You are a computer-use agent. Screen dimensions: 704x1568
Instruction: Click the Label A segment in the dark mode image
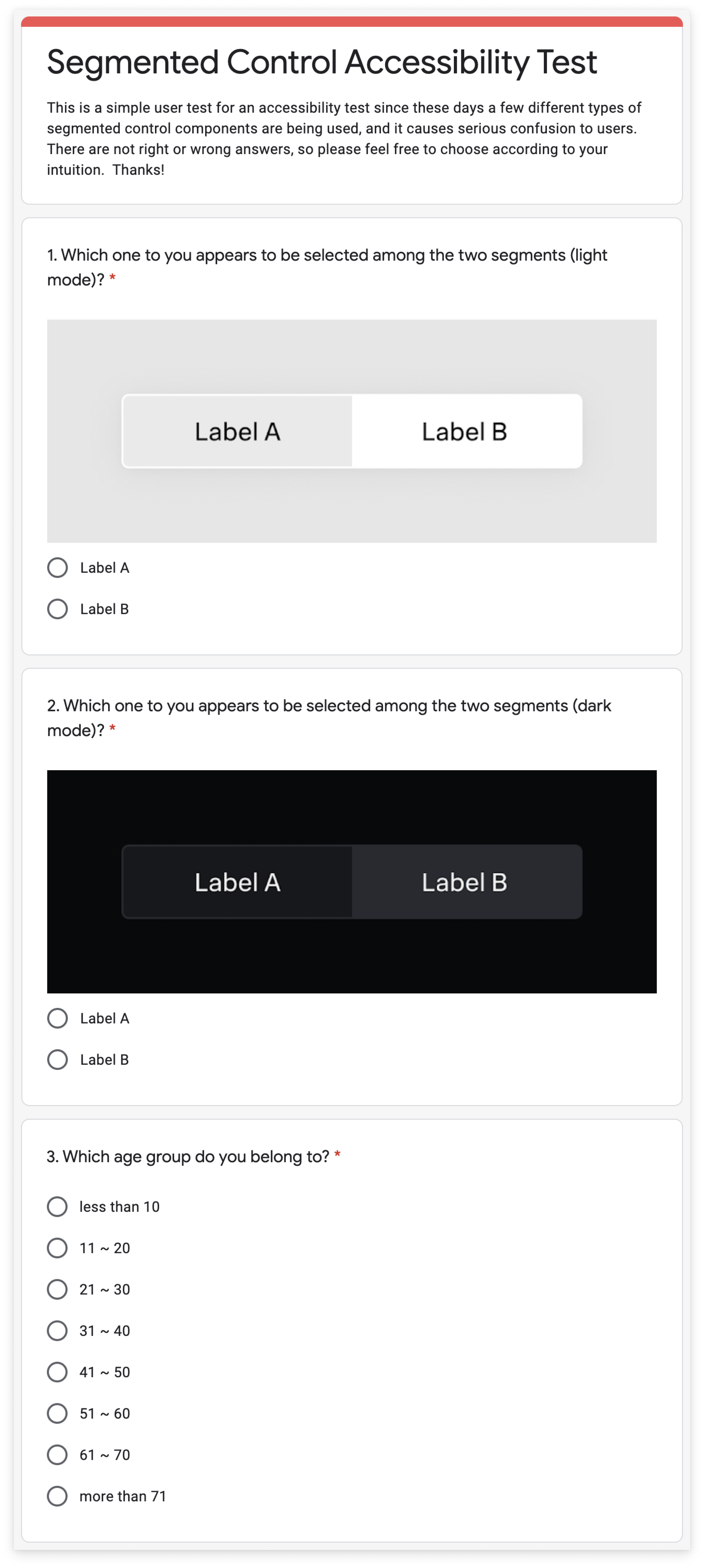[237, 882]
